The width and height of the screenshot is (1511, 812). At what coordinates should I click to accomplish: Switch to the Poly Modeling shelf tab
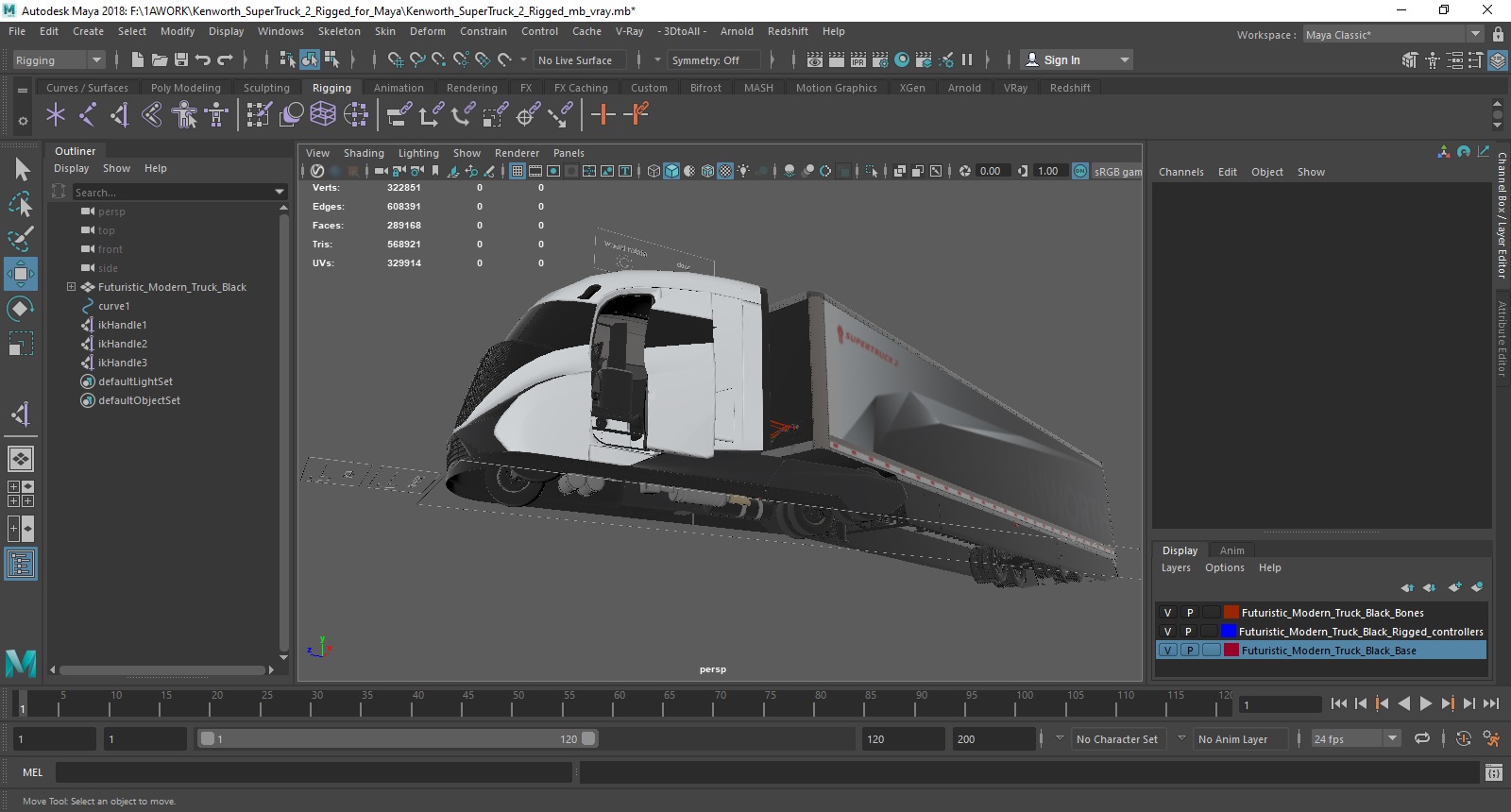point(186,88)
